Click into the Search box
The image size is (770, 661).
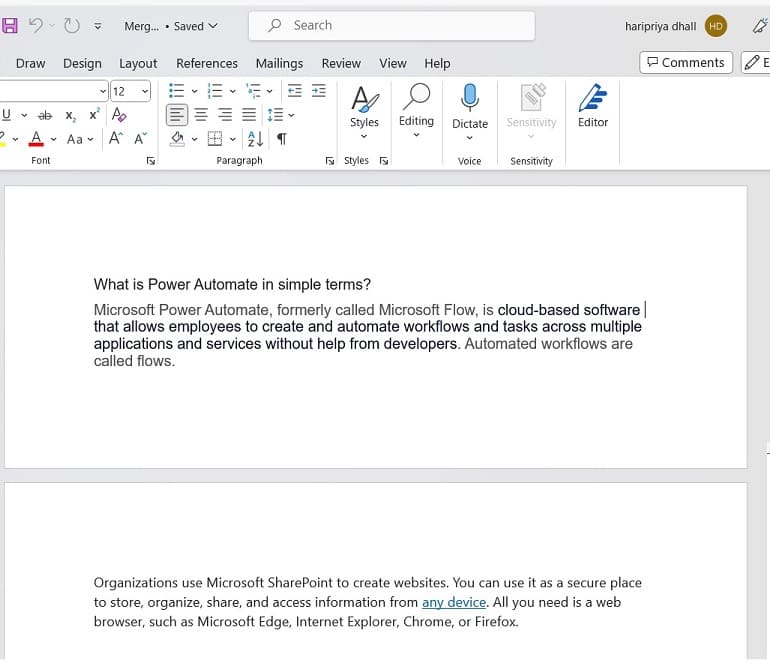click(x=391, y=26)
